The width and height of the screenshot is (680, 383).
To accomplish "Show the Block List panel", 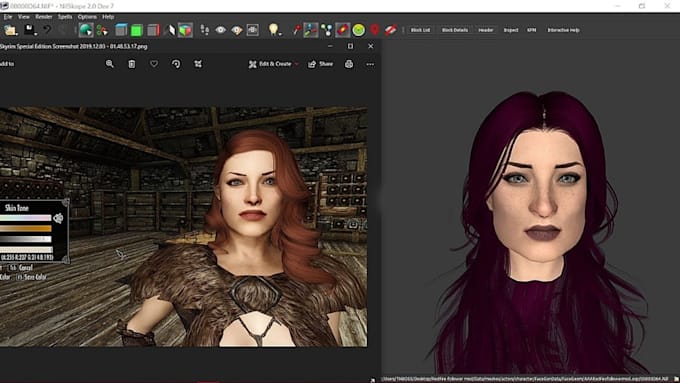I will pyautogui.click(x=420, y=30).
